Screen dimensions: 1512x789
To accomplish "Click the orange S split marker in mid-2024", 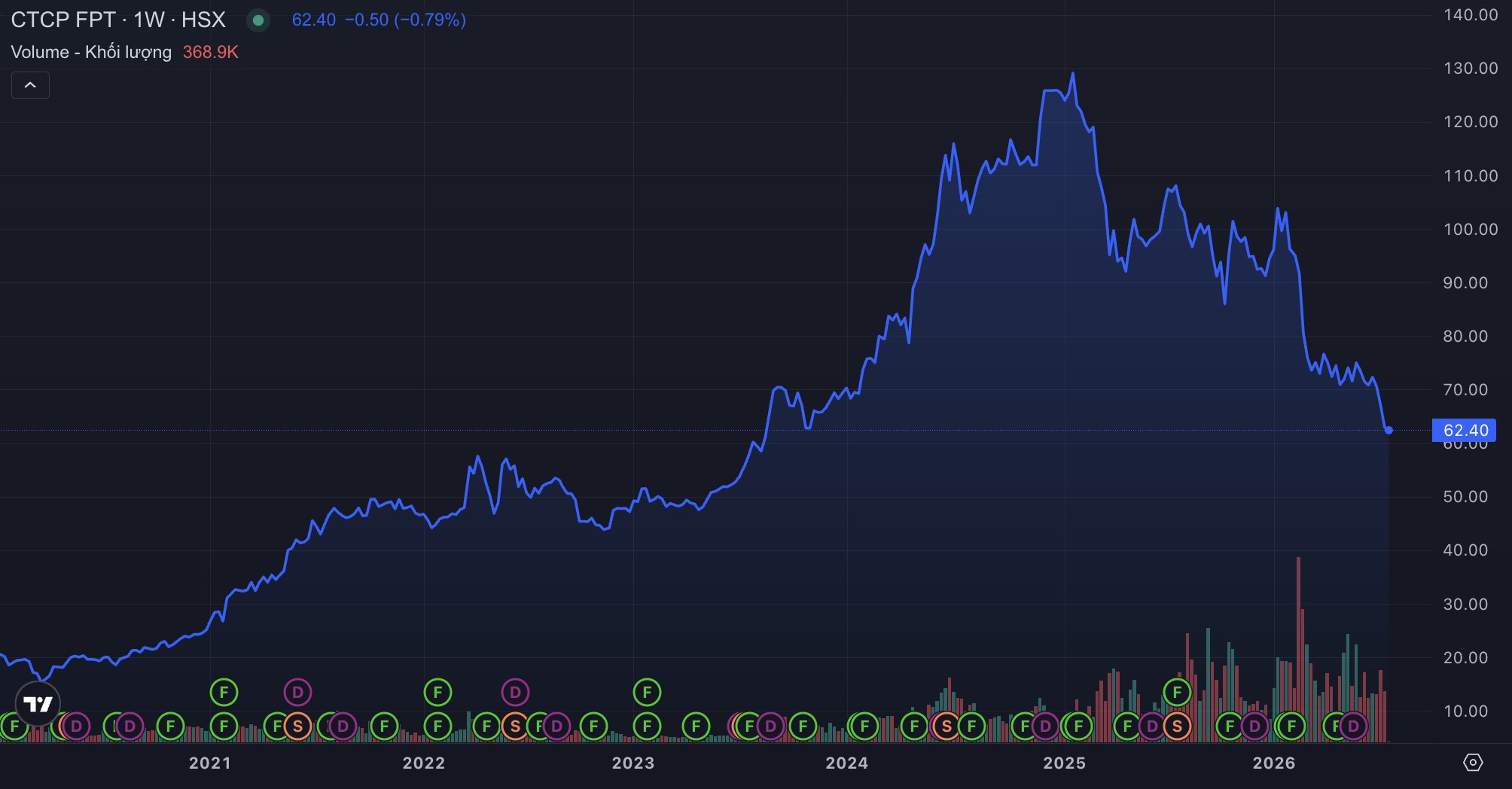I will coord(947,727).
